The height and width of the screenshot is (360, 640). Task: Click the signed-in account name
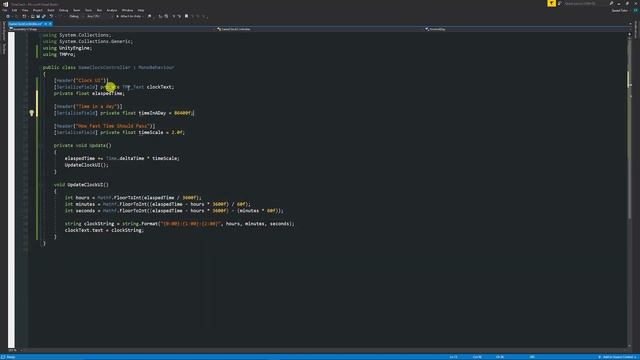pyautogui.click(x=619, y=11)
